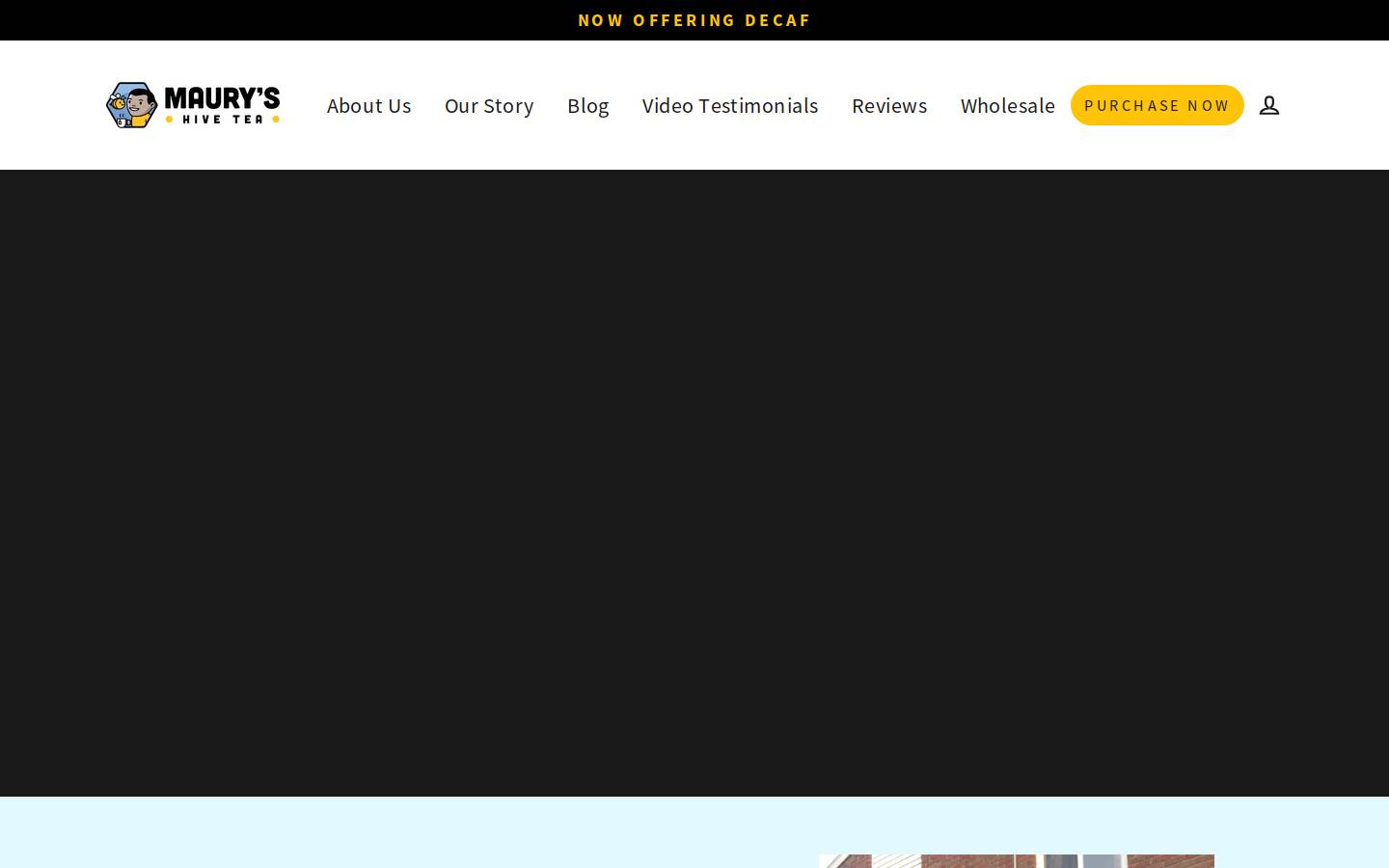Click the Purchase Now button

1157,105
